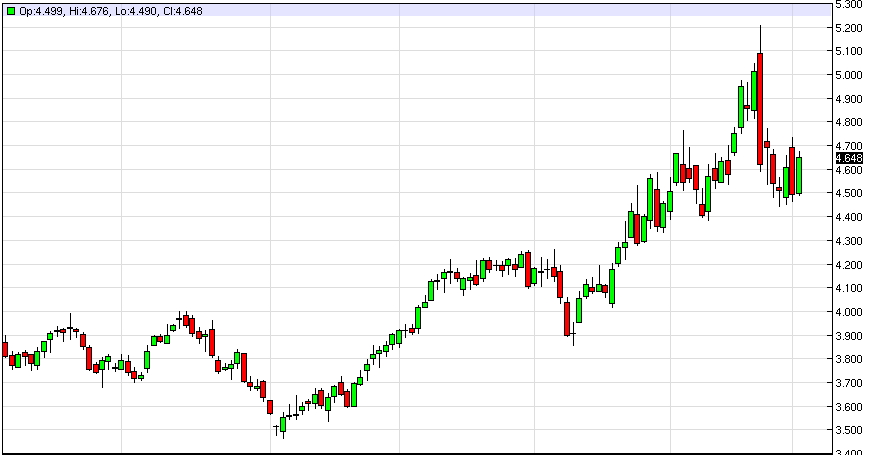Select the Op:4.499 open price text
This screenshot has height=455, width=875.
tap(41, 11)
